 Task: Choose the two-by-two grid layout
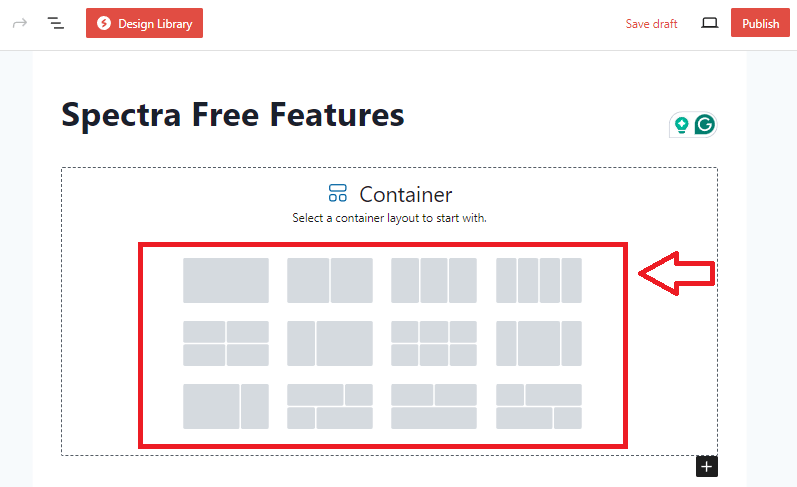tap(226, 343)
